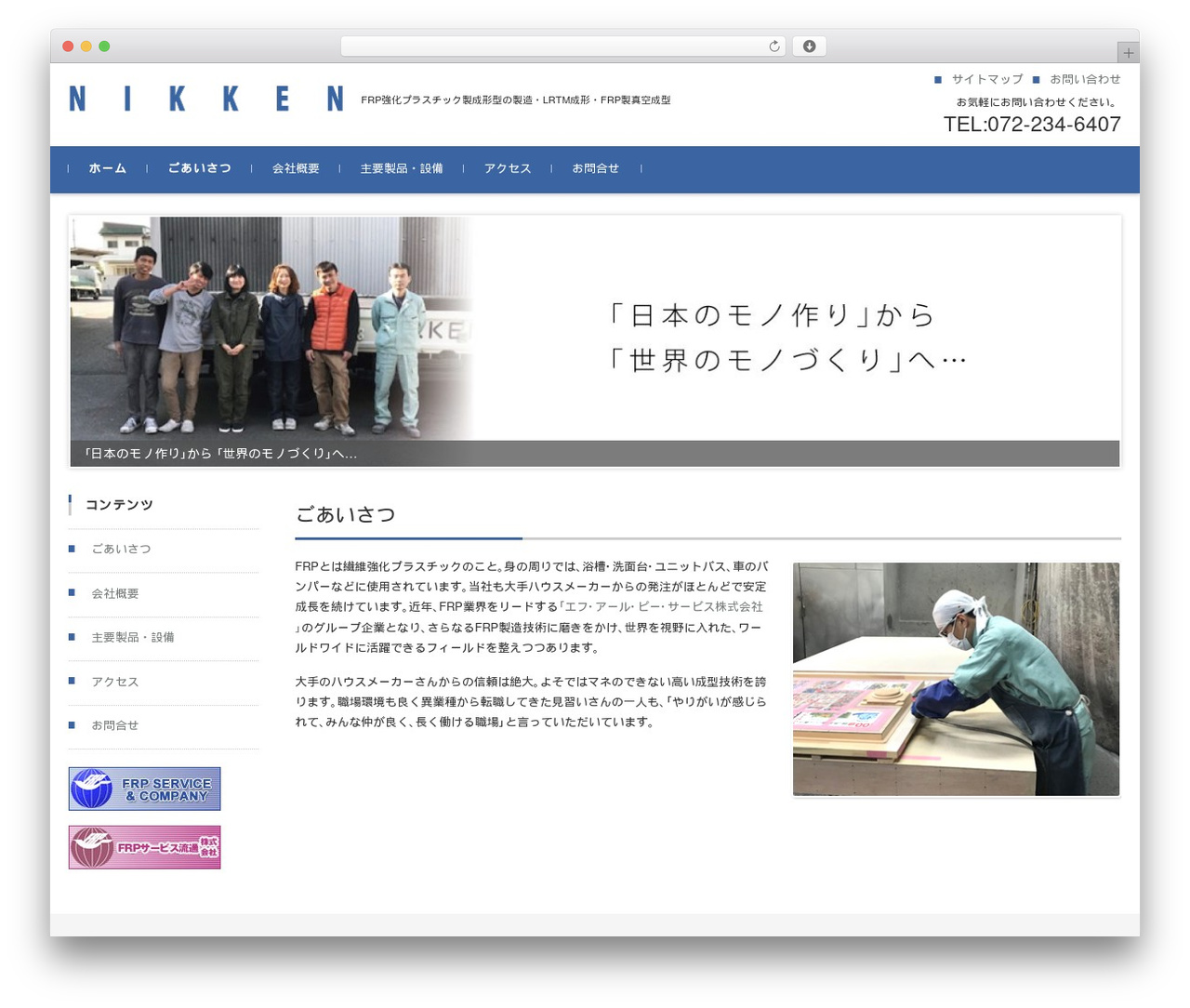Follow エフ・アール・ピー・サービス株式会社 link in text
The height and width of the screenshot is (1008, 1190).
(x=661, y=606)
